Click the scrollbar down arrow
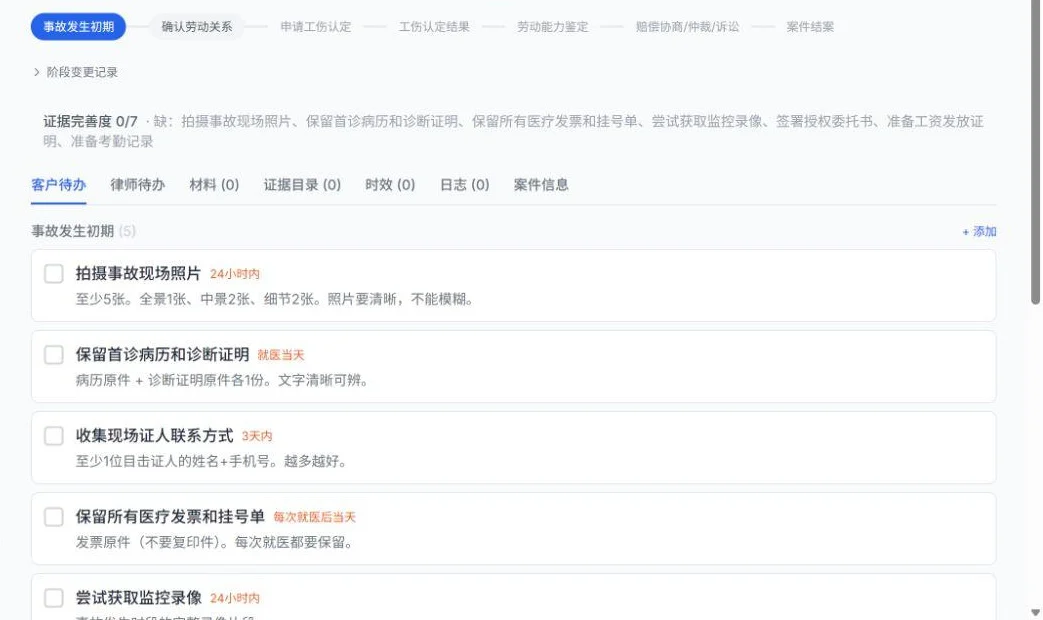The image size is (1043, 620). [x=1036, y=612]
